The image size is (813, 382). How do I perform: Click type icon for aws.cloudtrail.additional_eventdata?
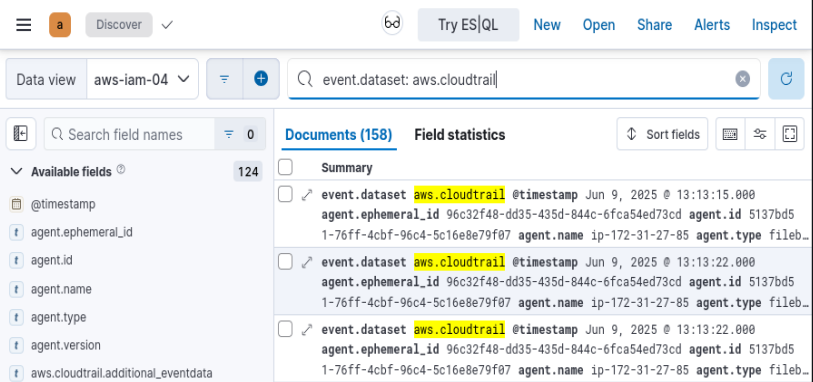point(17,373)
